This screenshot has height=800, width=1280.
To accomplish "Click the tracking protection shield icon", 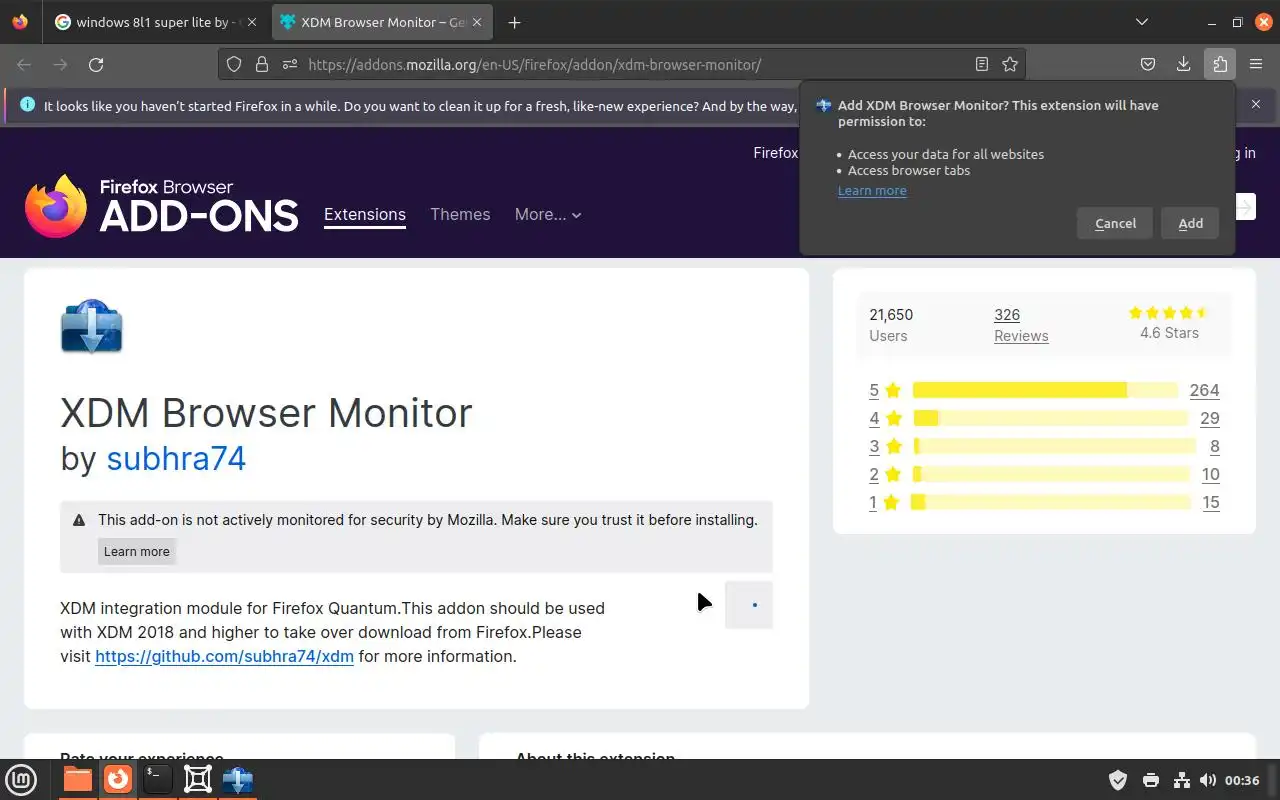I will (x=234, y=64).
